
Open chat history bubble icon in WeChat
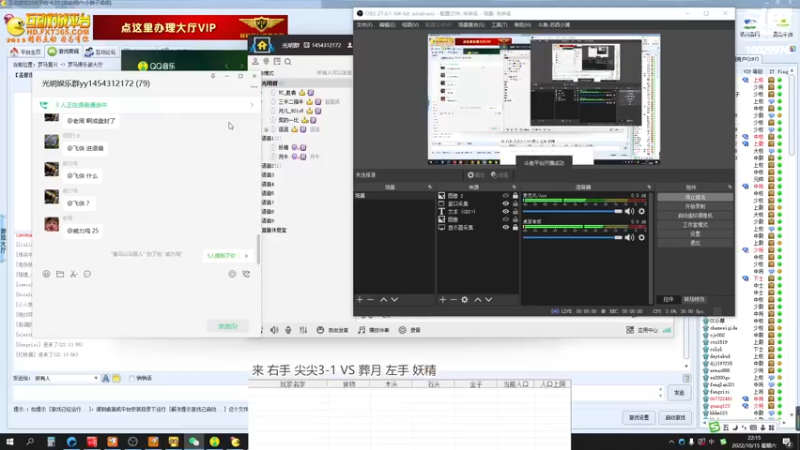pyautogui.click(x=87, y=274)
